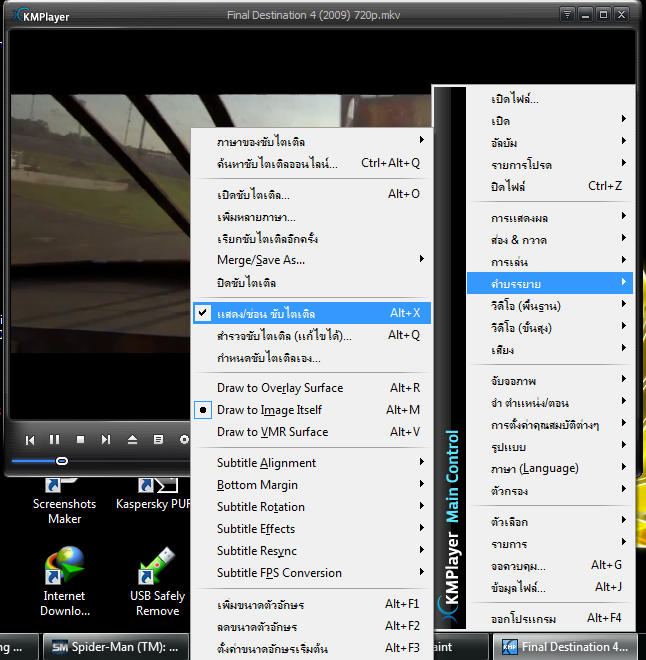Screen dimensions: 646x660
Task: Choose เพิ่มขนาดตัวอักษร Alt+F1
Action: (312, 604)
